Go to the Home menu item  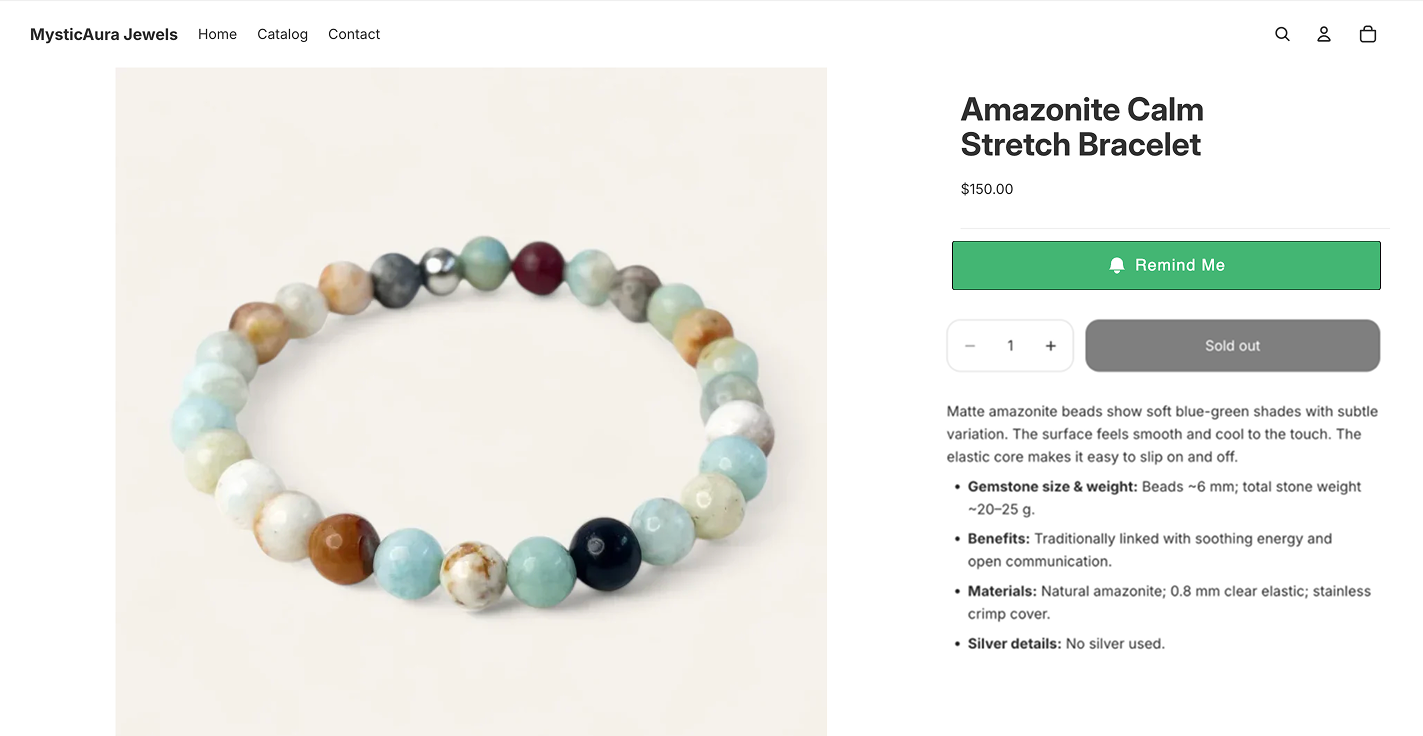[x=217, y=34]
